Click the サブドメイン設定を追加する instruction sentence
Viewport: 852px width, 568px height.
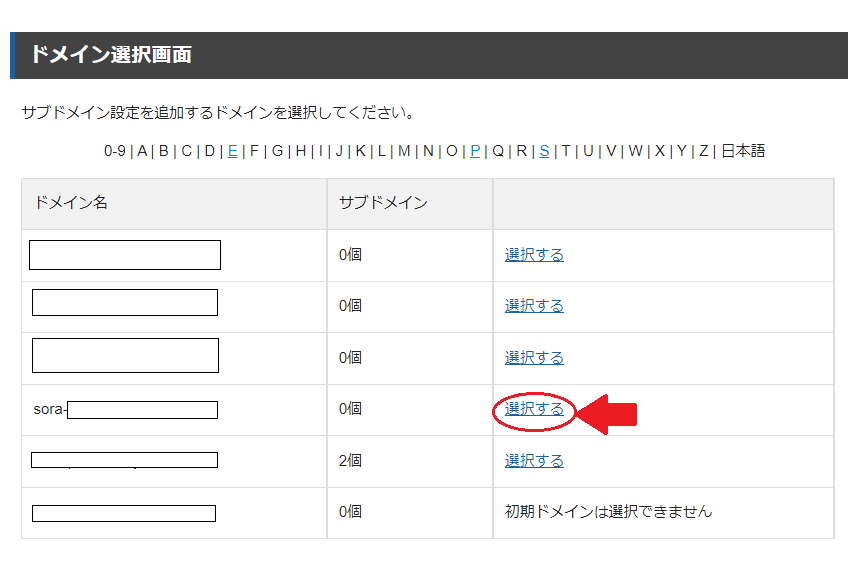(x=218, y=113)
